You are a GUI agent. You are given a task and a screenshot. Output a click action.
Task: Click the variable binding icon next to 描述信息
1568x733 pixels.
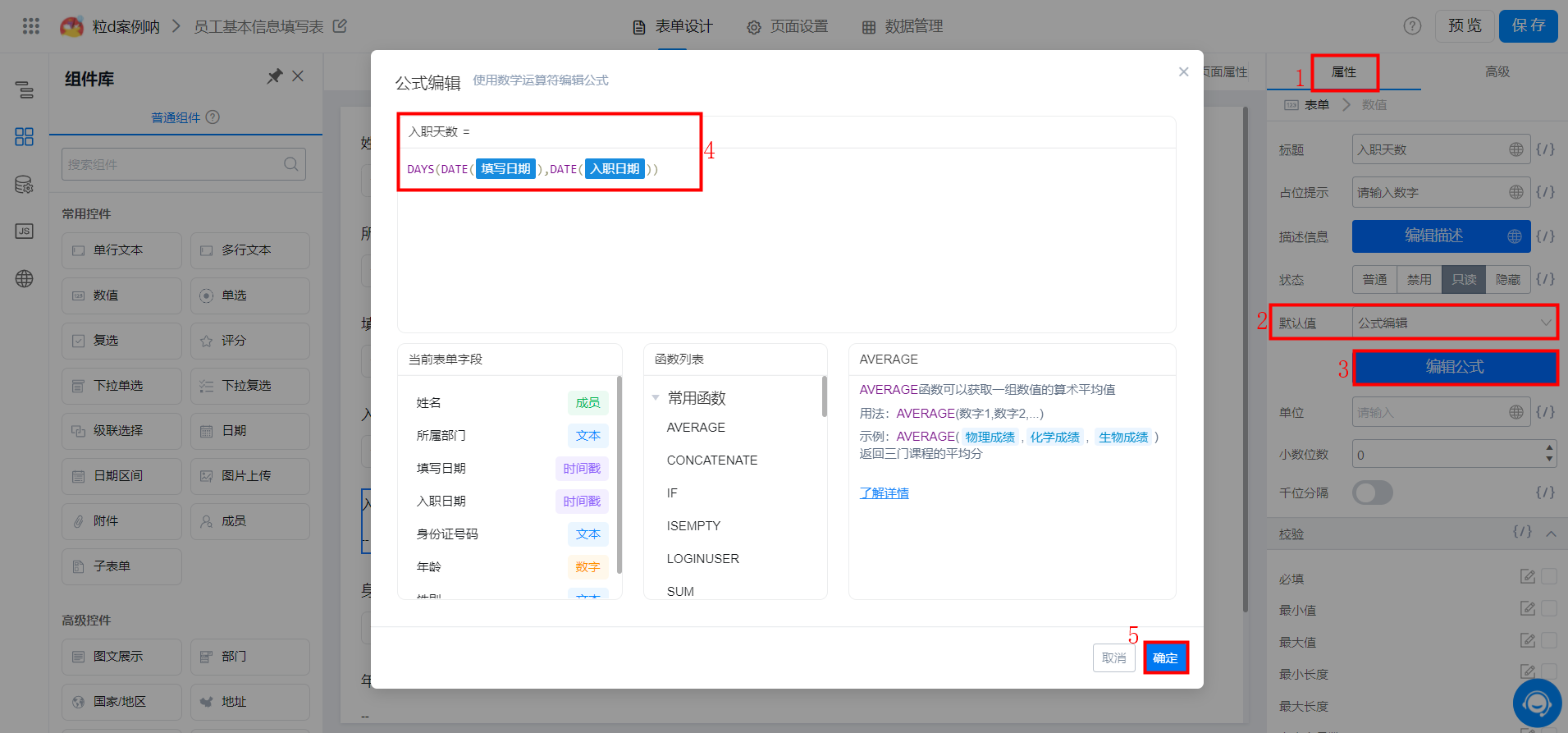click(x=1546, y=236)
